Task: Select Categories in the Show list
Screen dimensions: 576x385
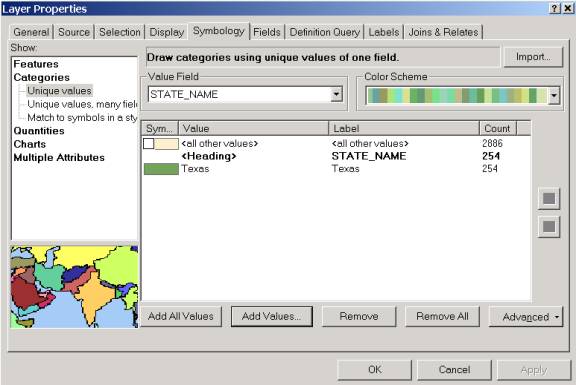Action: click(x=42, y=78)
